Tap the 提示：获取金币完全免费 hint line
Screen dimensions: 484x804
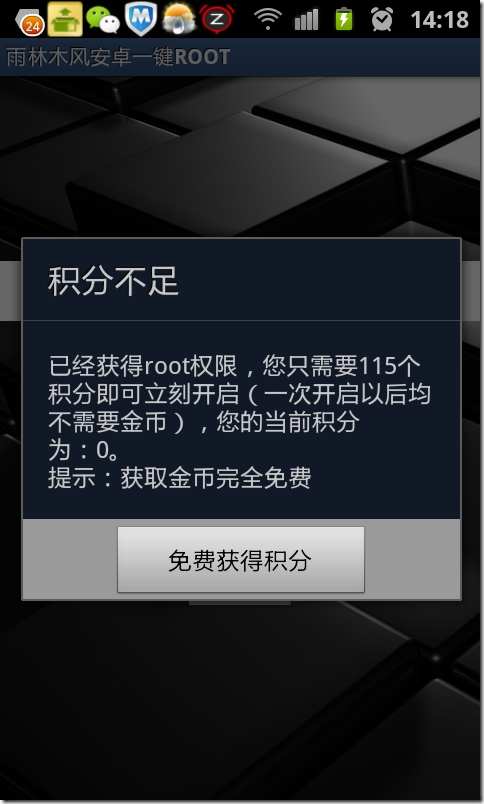pos(179,478)
